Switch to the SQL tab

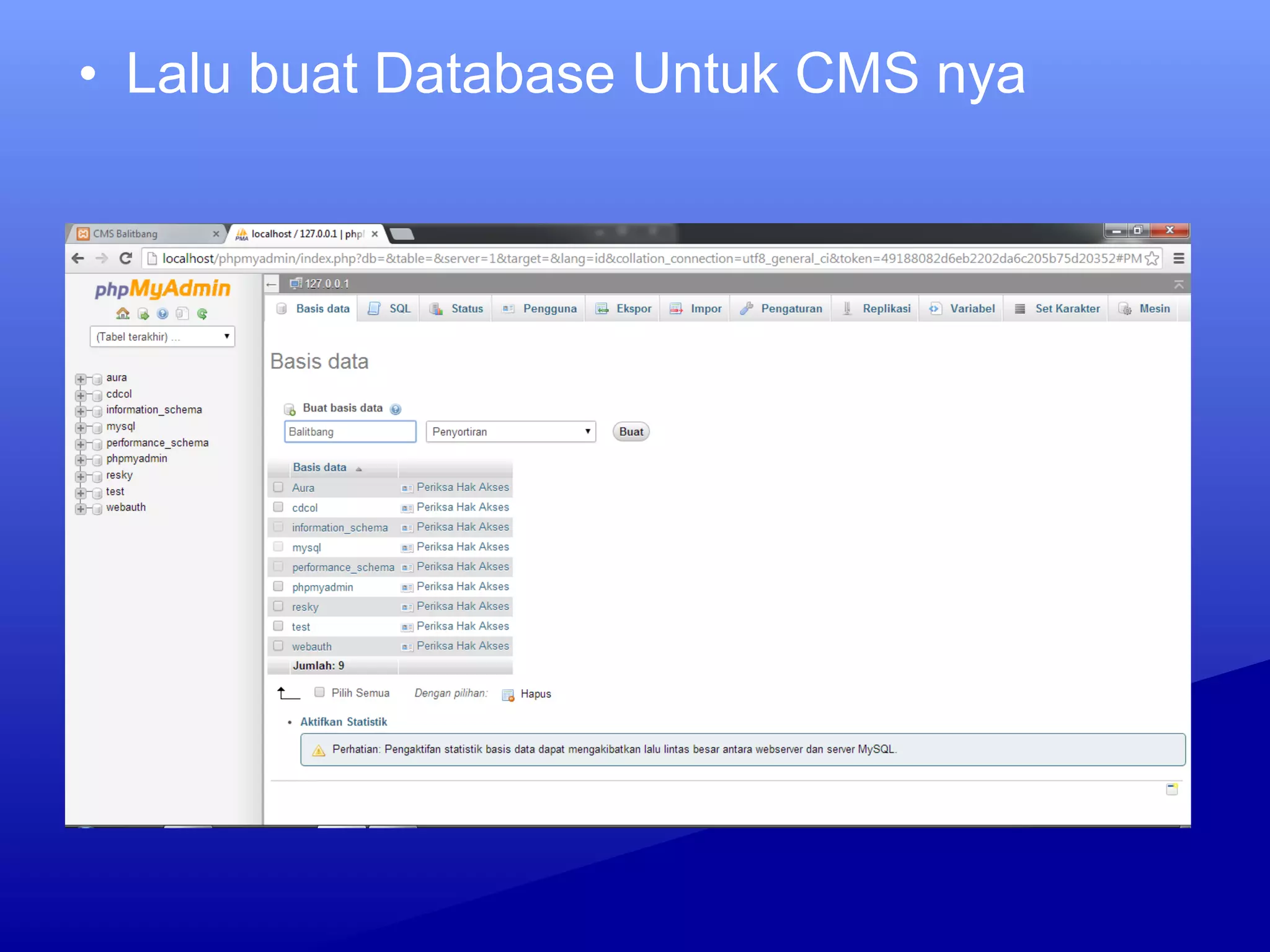tap(389, 309)
